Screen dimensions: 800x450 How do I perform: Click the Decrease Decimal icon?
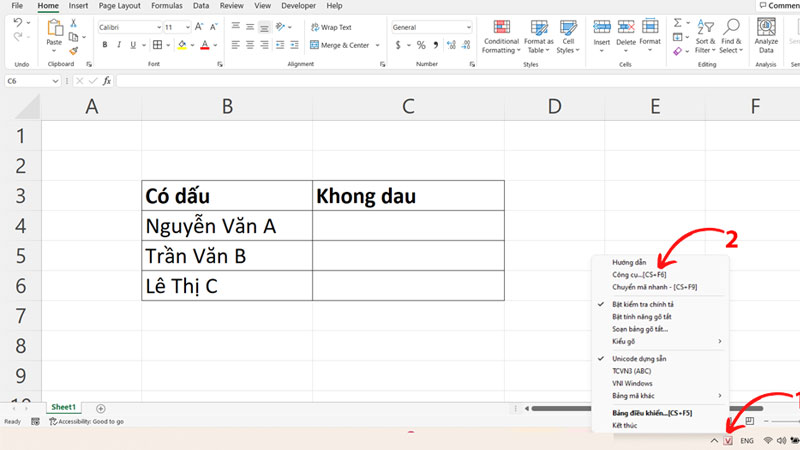pos(466,45)
